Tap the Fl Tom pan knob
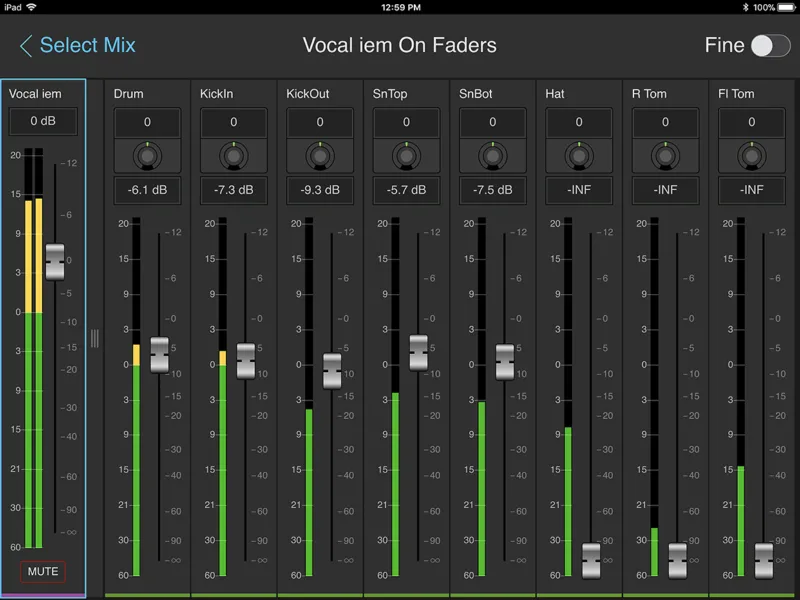 pyautogui.click(x=752, y=156)
